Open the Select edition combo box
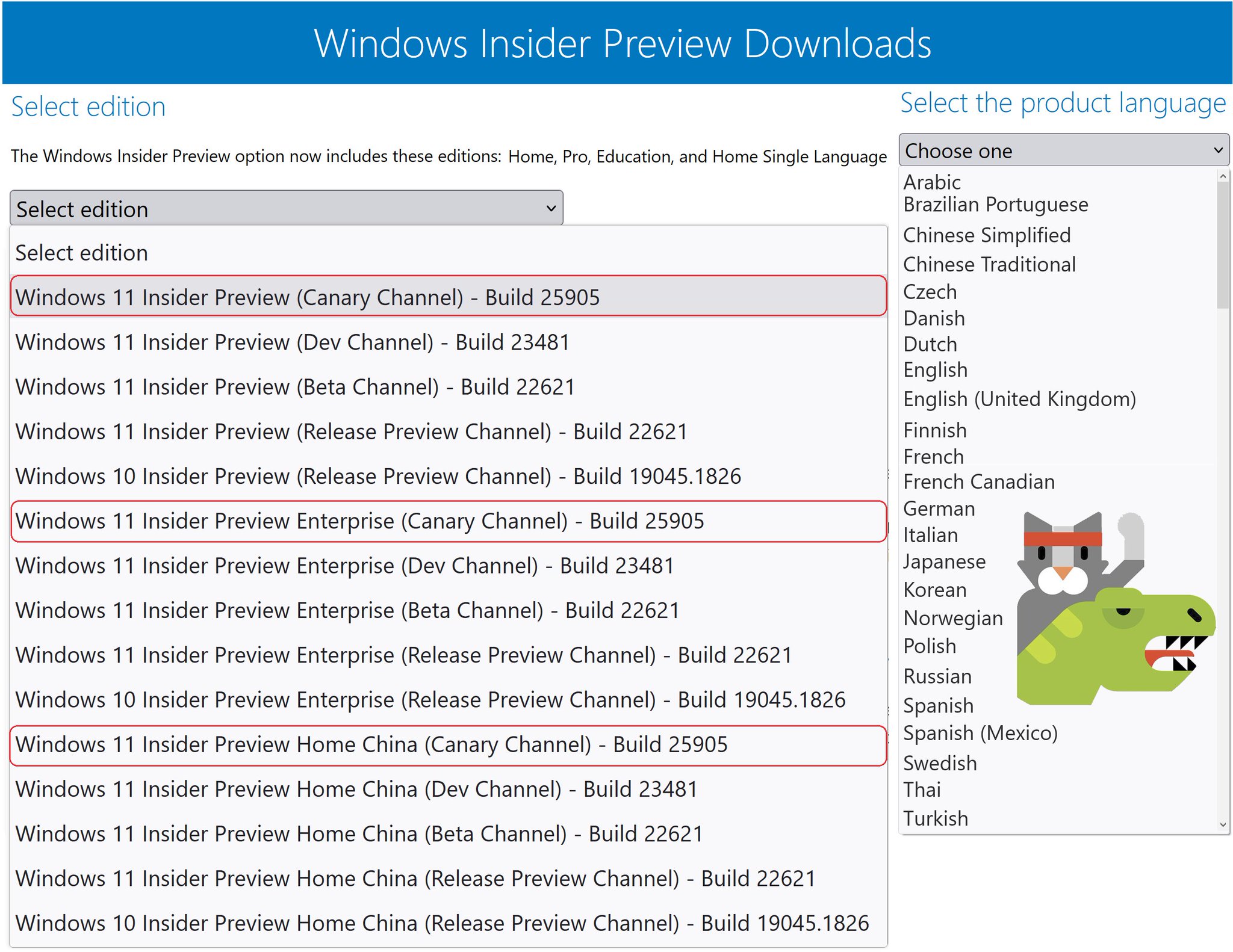Screen dimensions: 1233x952 [x=287, y=208]
